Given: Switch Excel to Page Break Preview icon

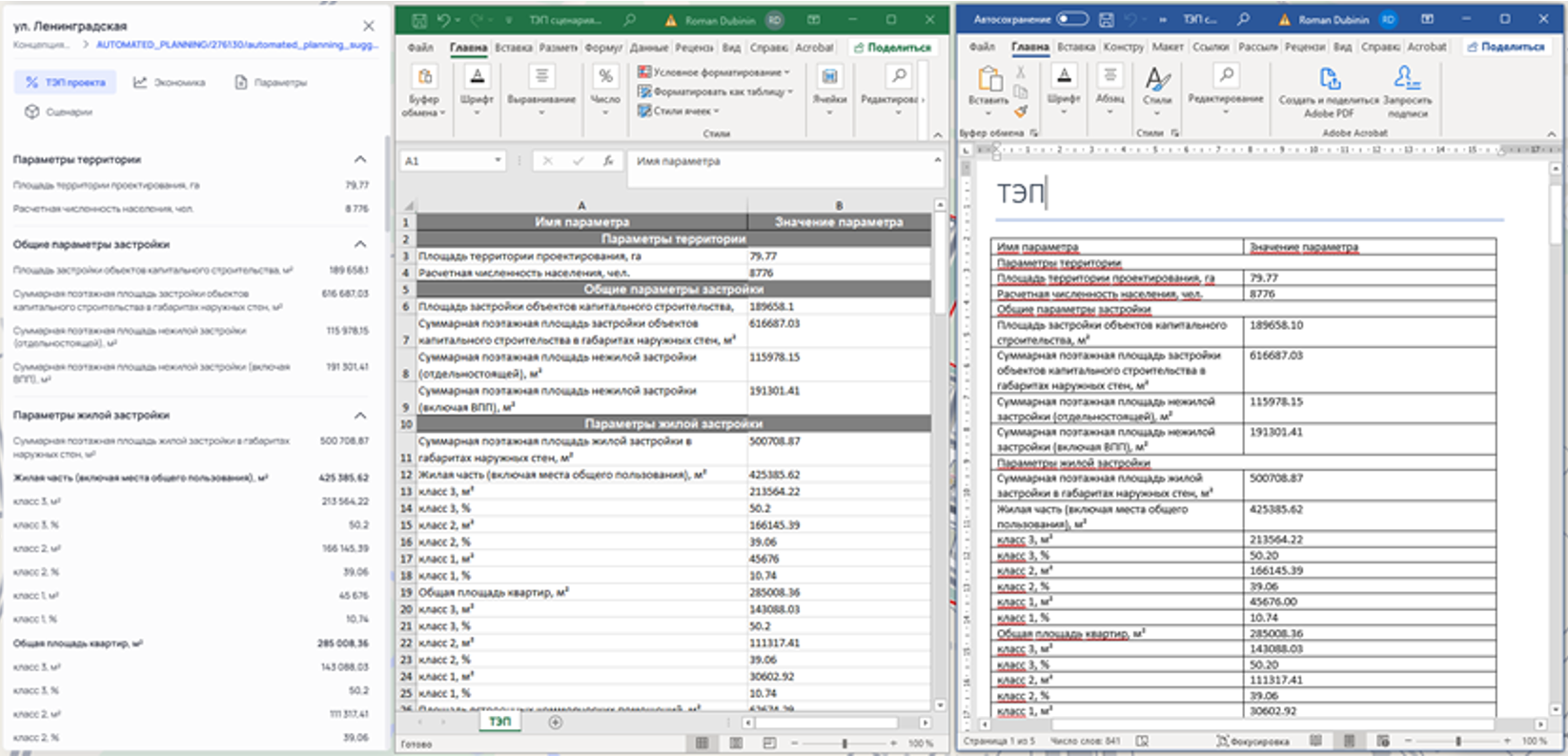Looking at the screenshot, I should coord(769,743).
